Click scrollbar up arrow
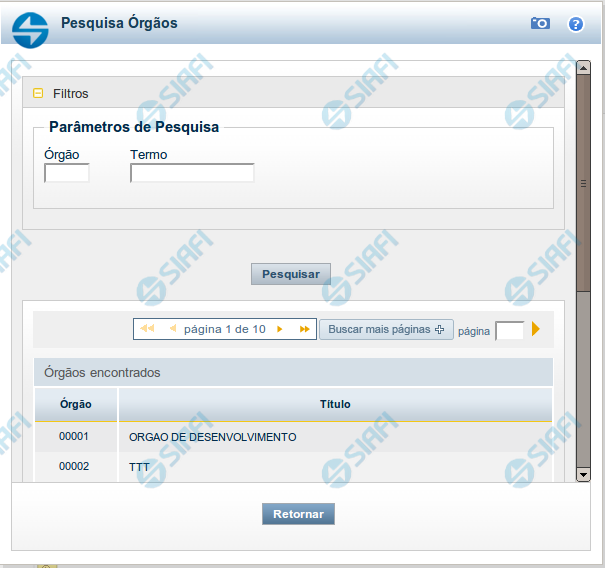 [x=583, y=68]
